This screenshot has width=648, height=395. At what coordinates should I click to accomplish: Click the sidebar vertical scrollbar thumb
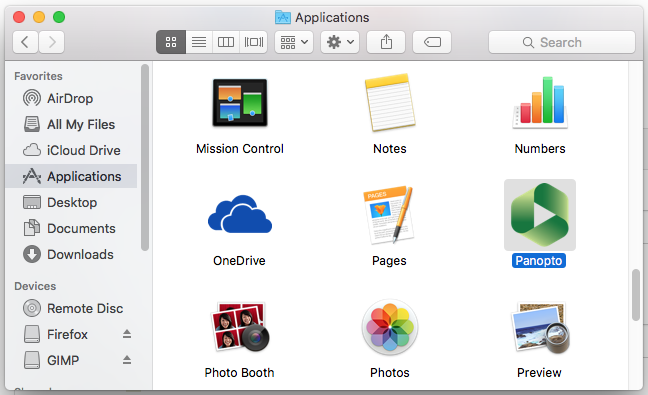coord(144,157)
